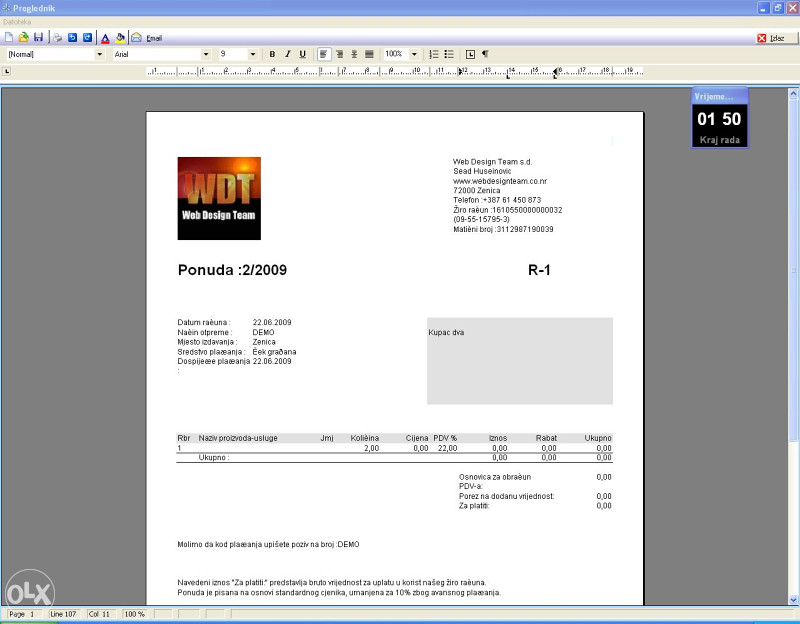Insert a numbered list

[434, 54]
